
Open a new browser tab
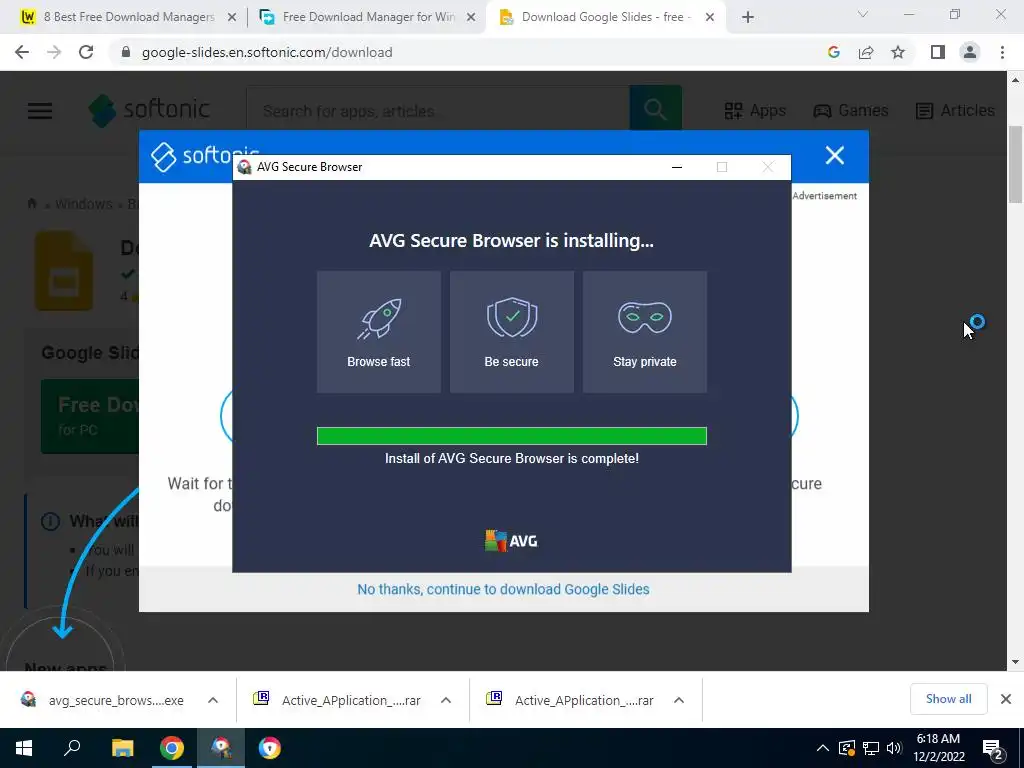coord(748,18)
